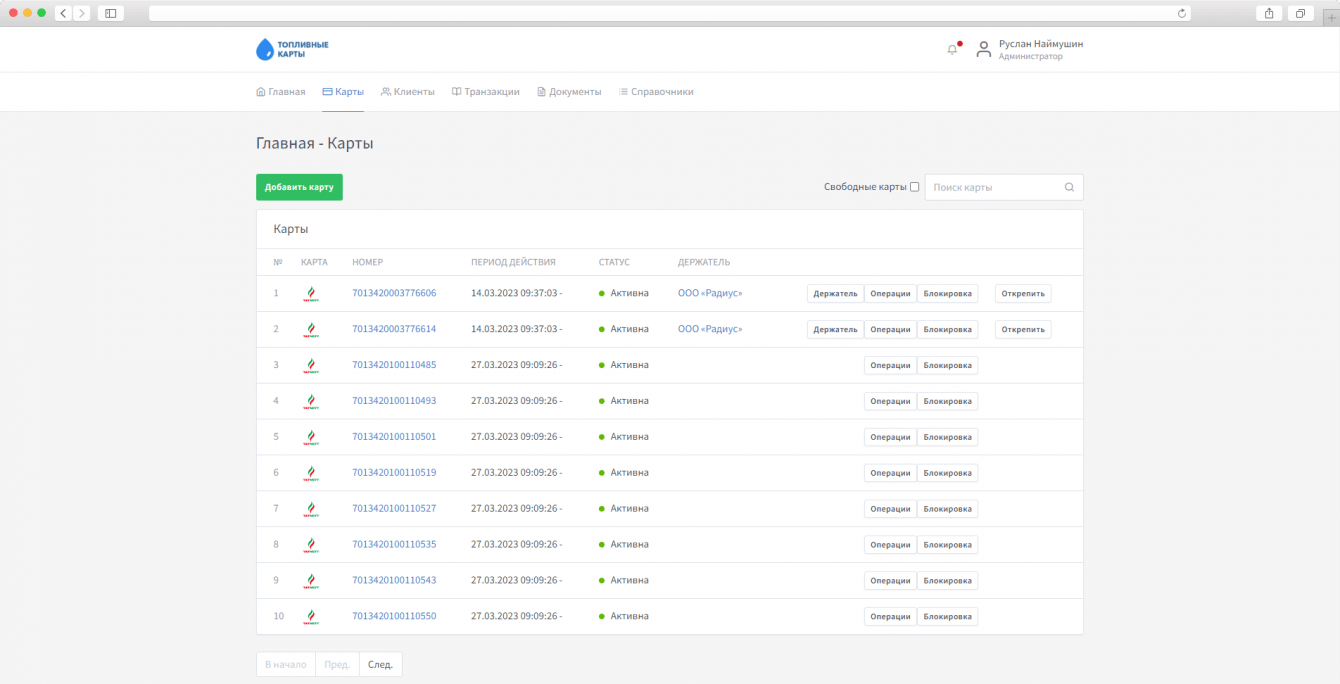Open the Главная tab

[281, 92]
